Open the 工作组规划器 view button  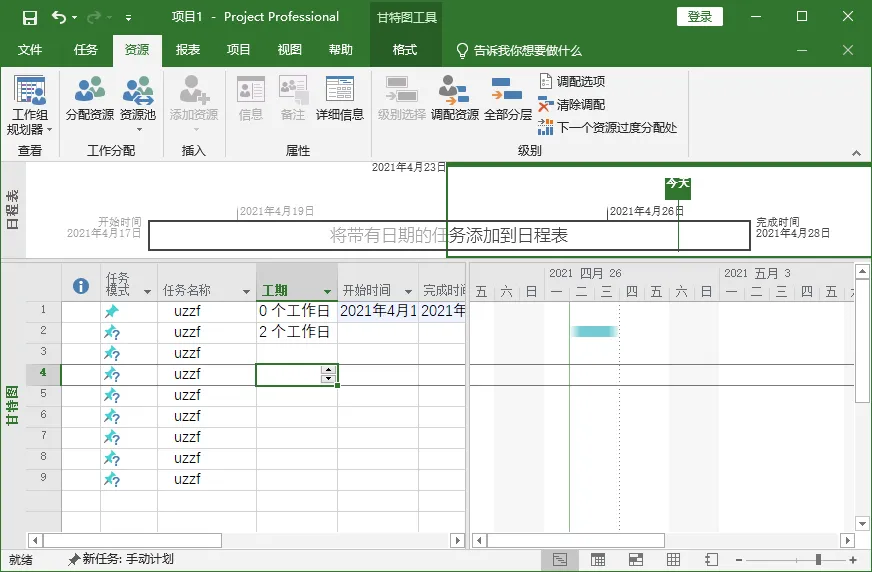click(30, 106)
